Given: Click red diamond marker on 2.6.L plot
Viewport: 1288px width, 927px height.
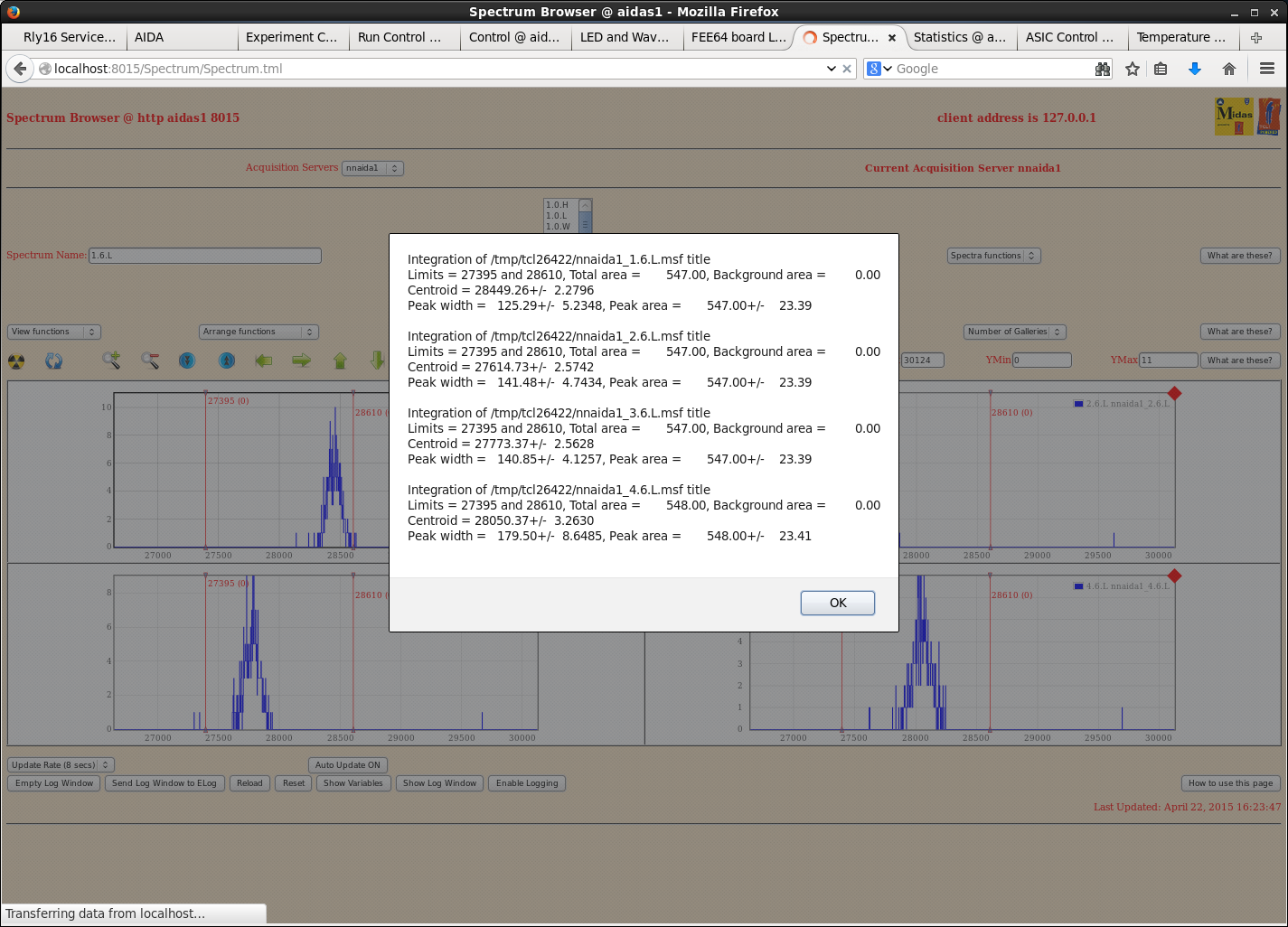Looking at the screenshot, I should point(1174,393).
